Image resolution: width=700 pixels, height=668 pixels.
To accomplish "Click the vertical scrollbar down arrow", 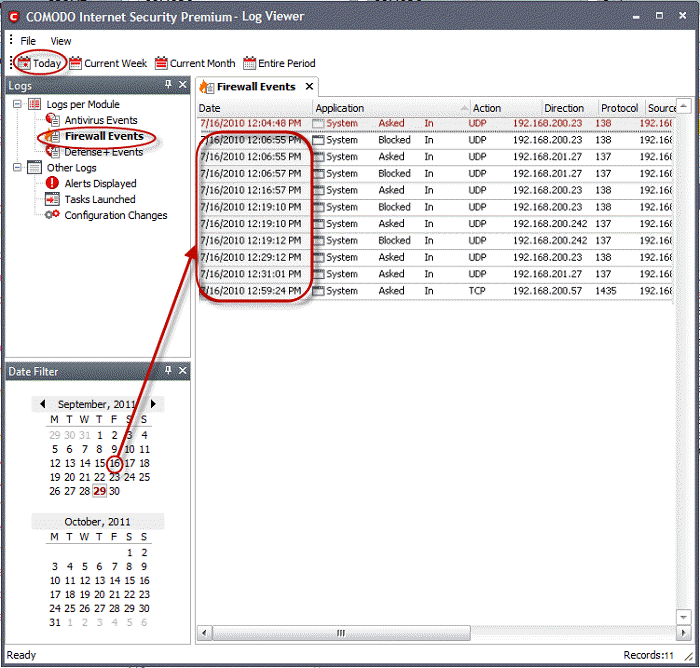I will tap(683, 617).
